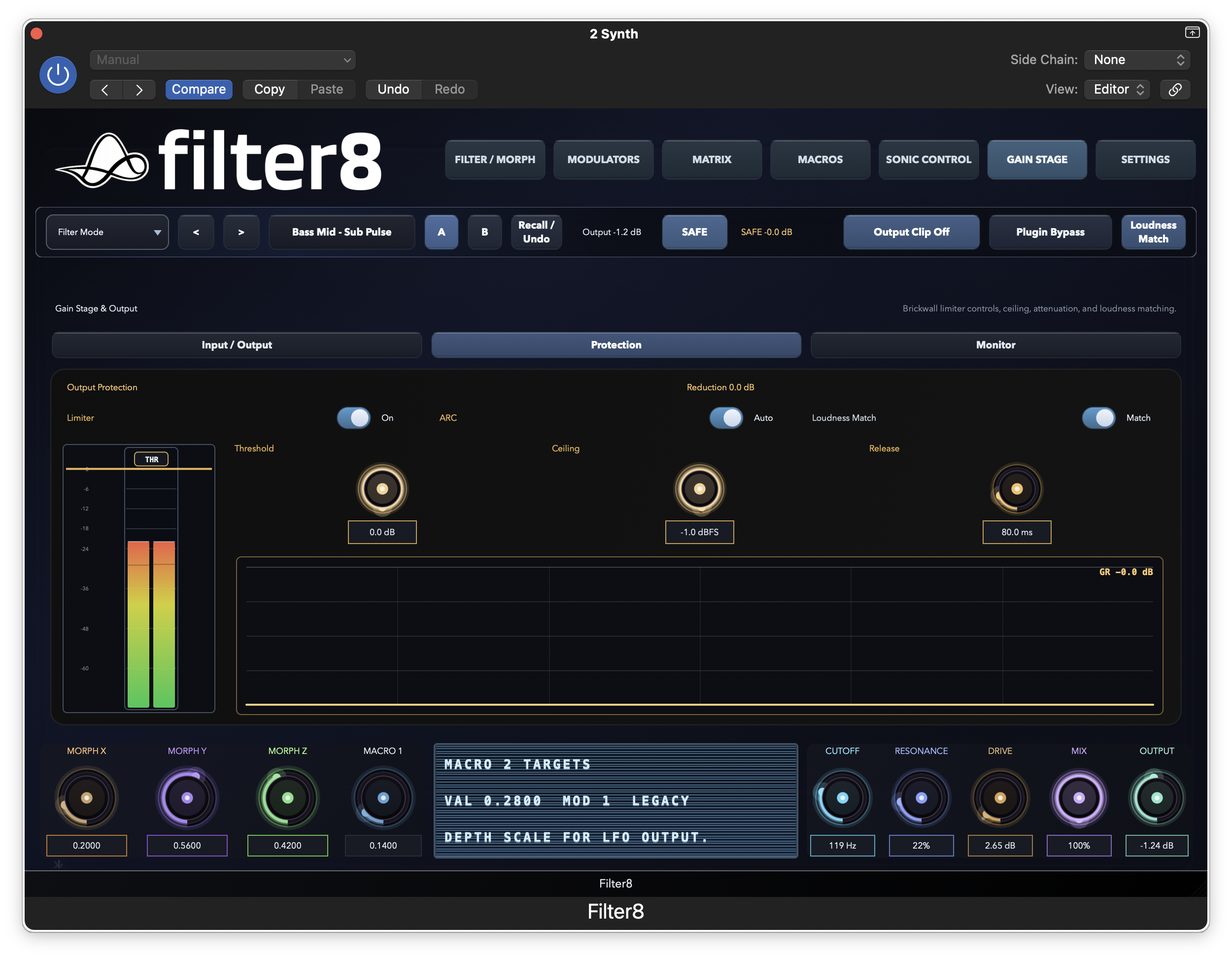
Task: Click the MORPH Z knob
Action: click(x=288, y=798)
